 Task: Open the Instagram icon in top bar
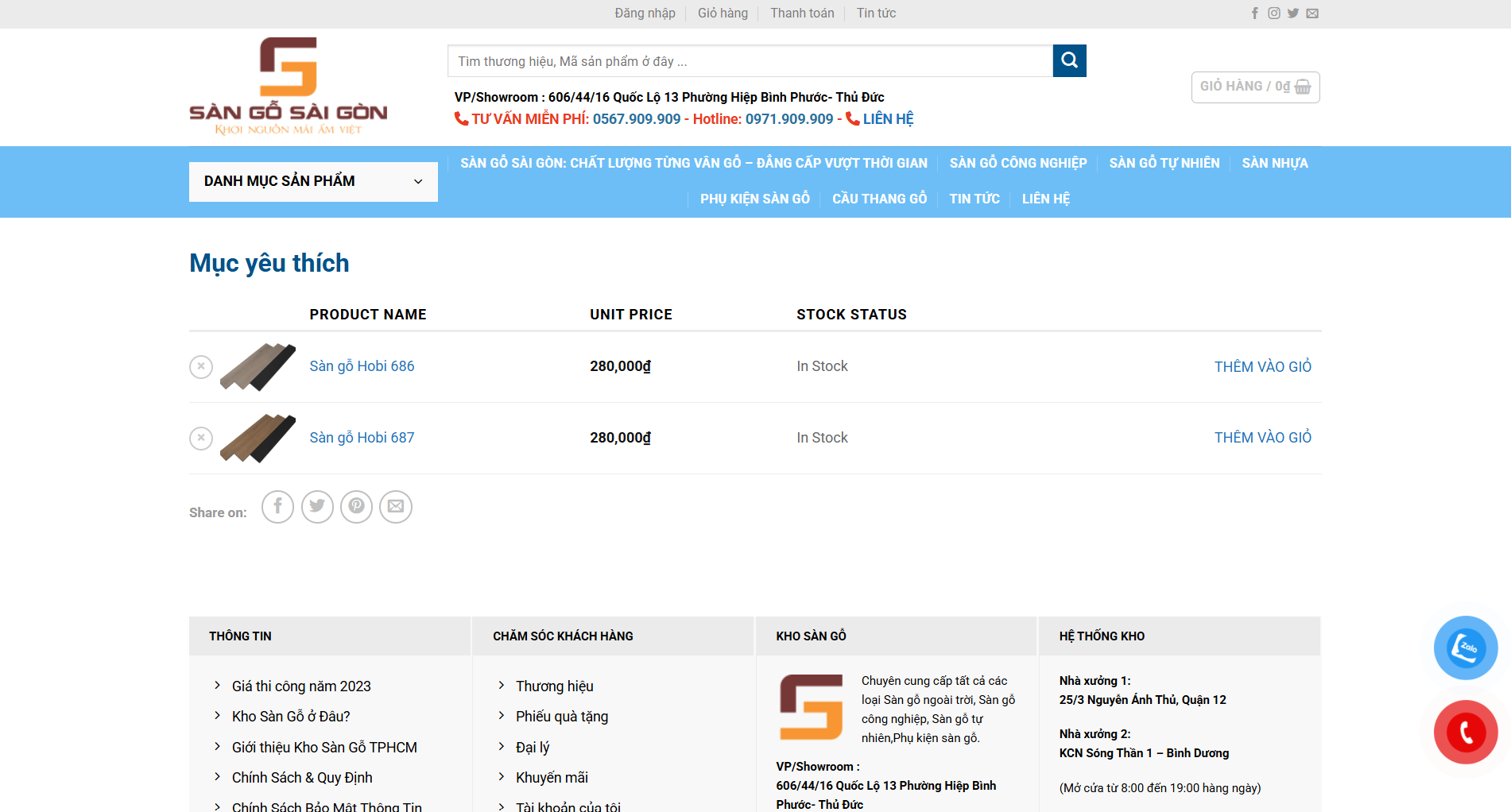tap(1274, 14)
